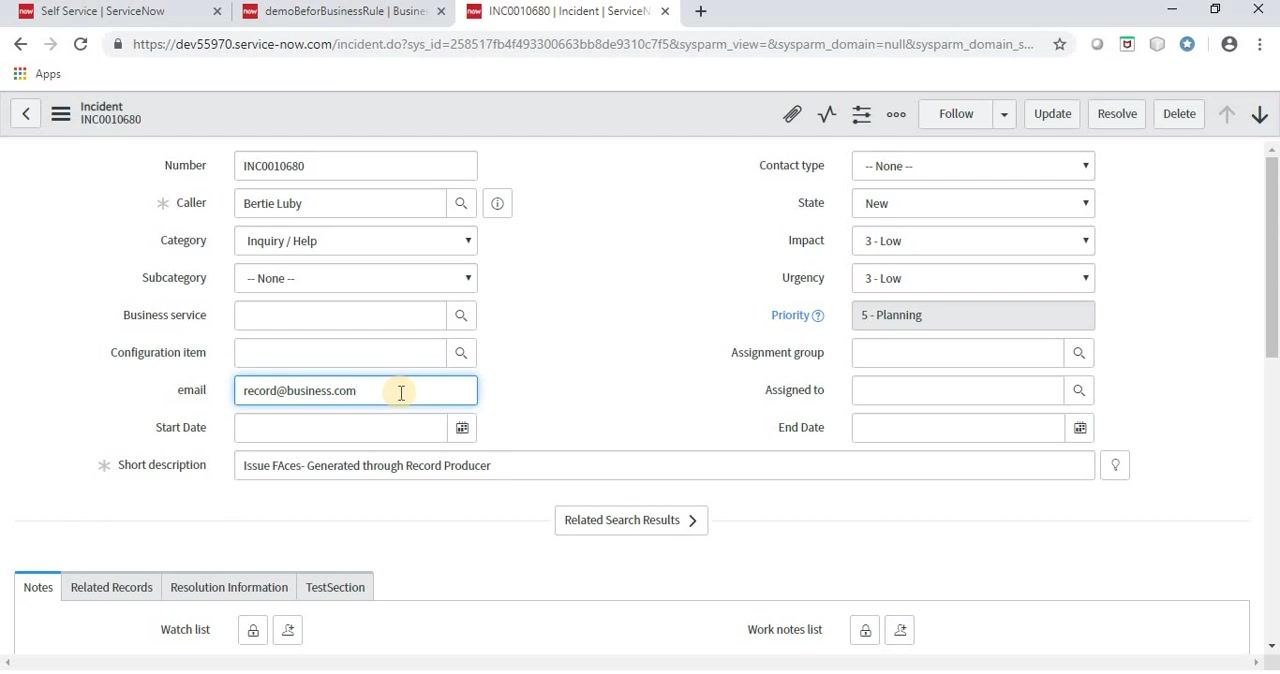
Task: Expand the Subcategory dropdown
Action: (x=356, y=278)
